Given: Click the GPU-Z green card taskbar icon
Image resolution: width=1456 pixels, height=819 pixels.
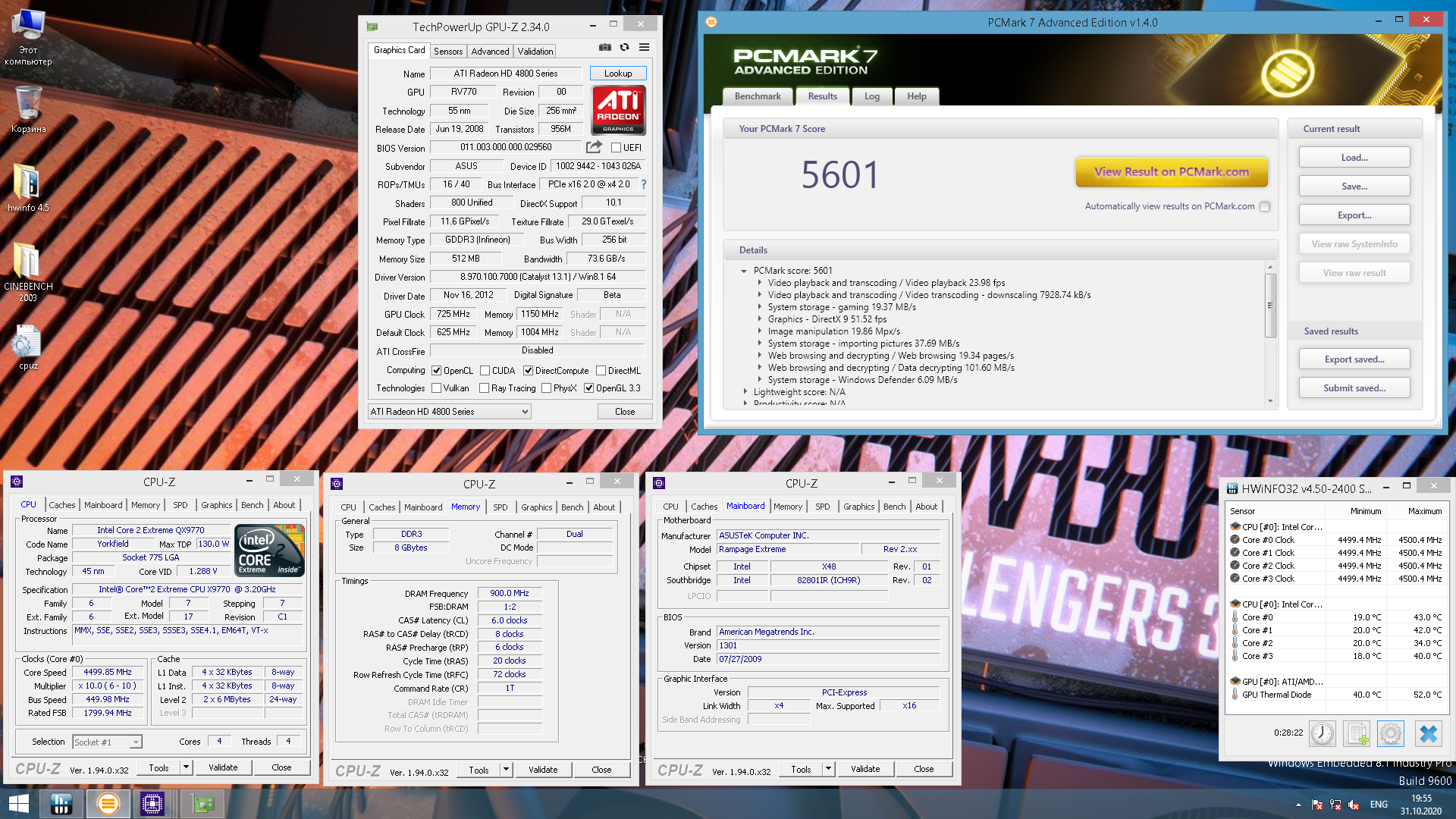Looking at the screenshot, I should [x=202, y=804].
